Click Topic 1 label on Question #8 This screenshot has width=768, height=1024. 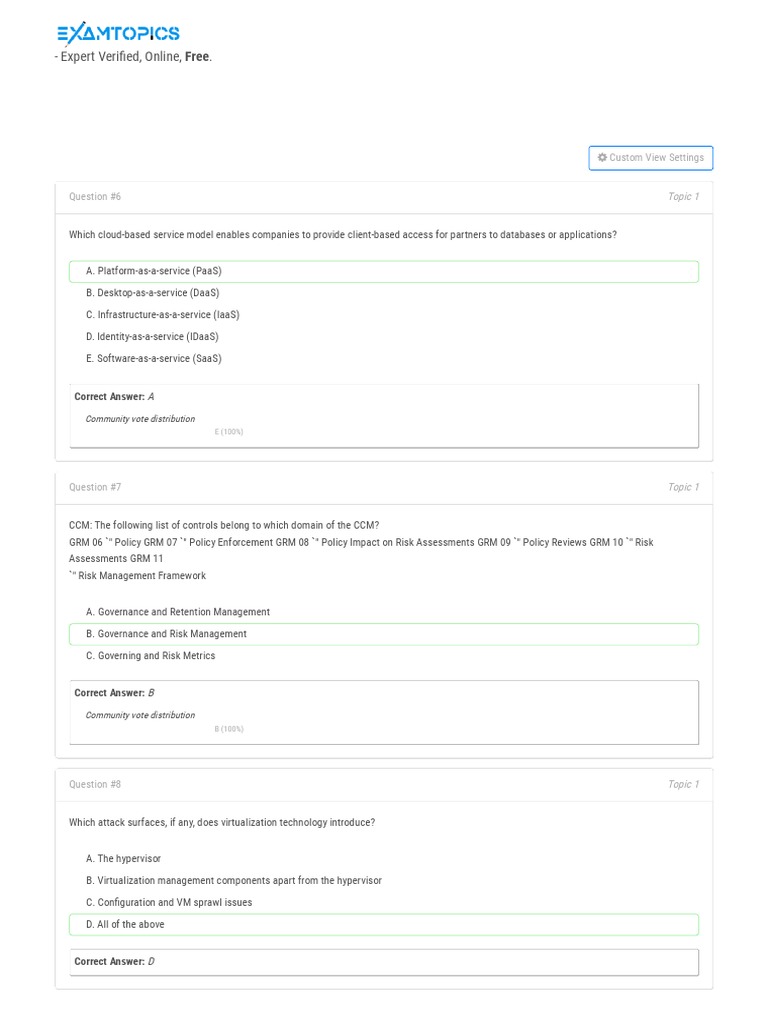[x=683, y=785]
